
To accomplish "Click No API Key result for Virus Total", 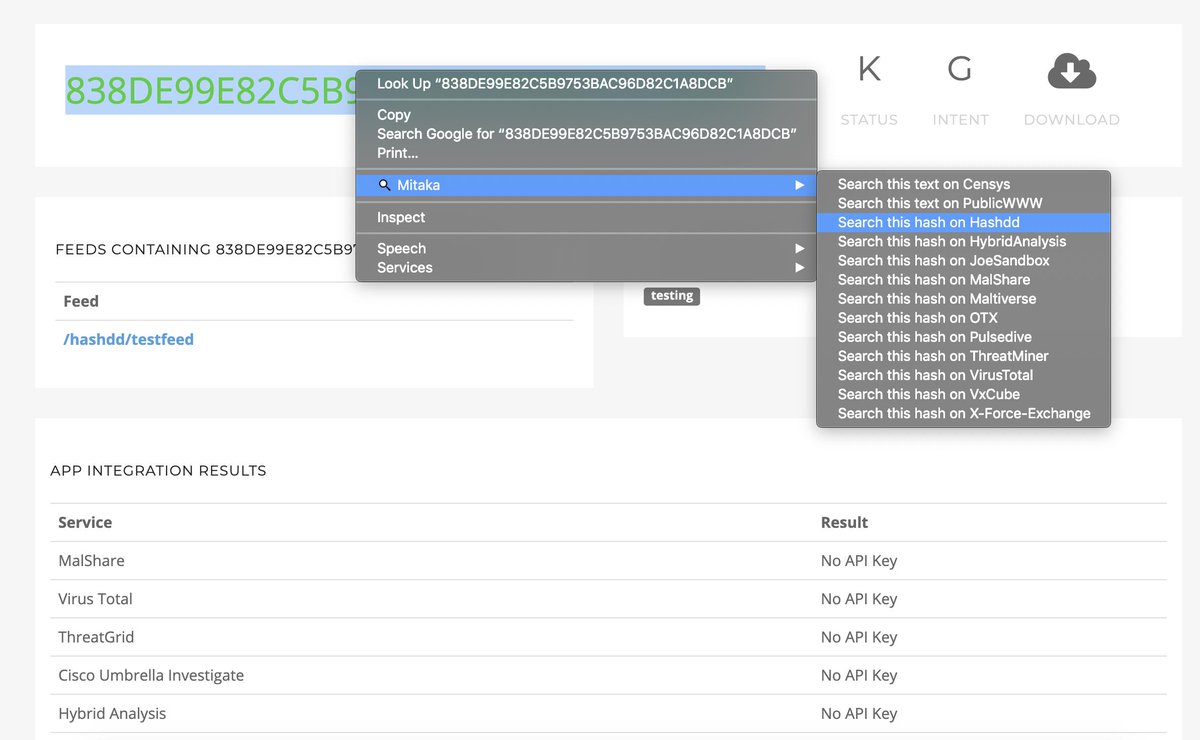I will pos(859,599).
